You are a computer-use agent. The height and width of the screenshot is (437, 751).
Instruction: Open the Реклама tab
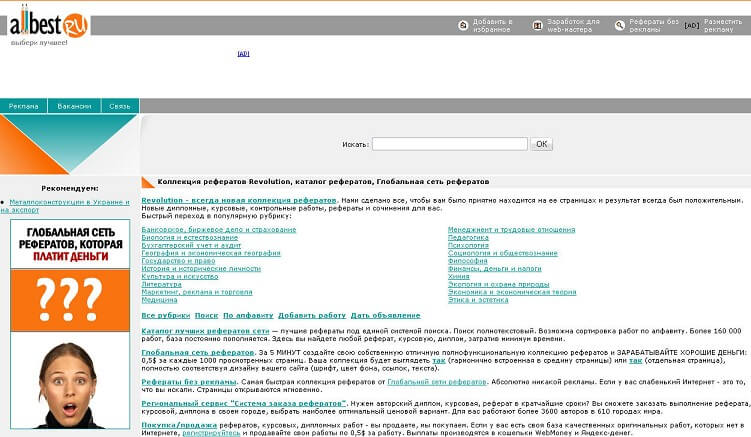coord(23,106)
